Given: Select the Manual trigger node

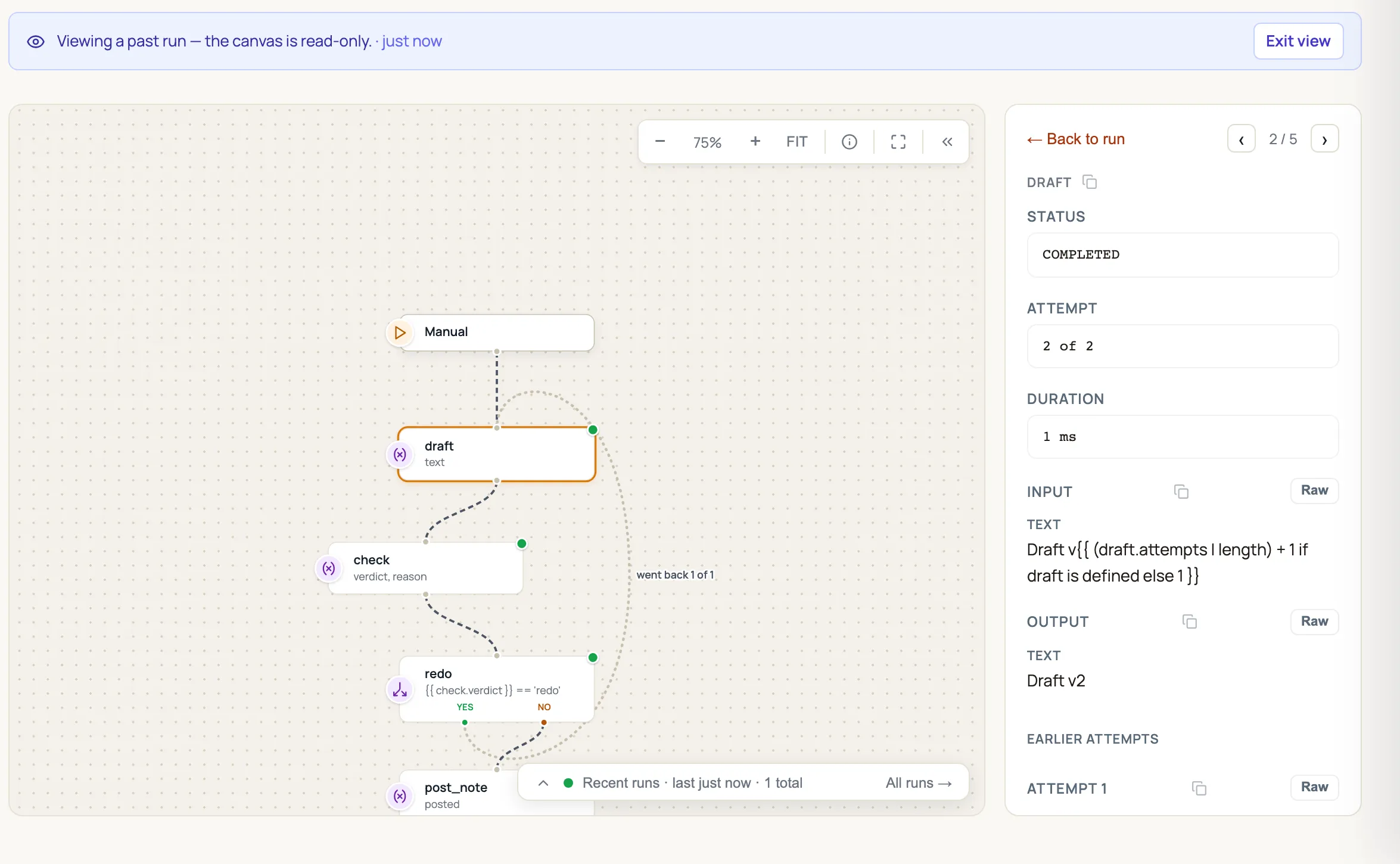Looking at the screenshot, I should tap(497, 332).
